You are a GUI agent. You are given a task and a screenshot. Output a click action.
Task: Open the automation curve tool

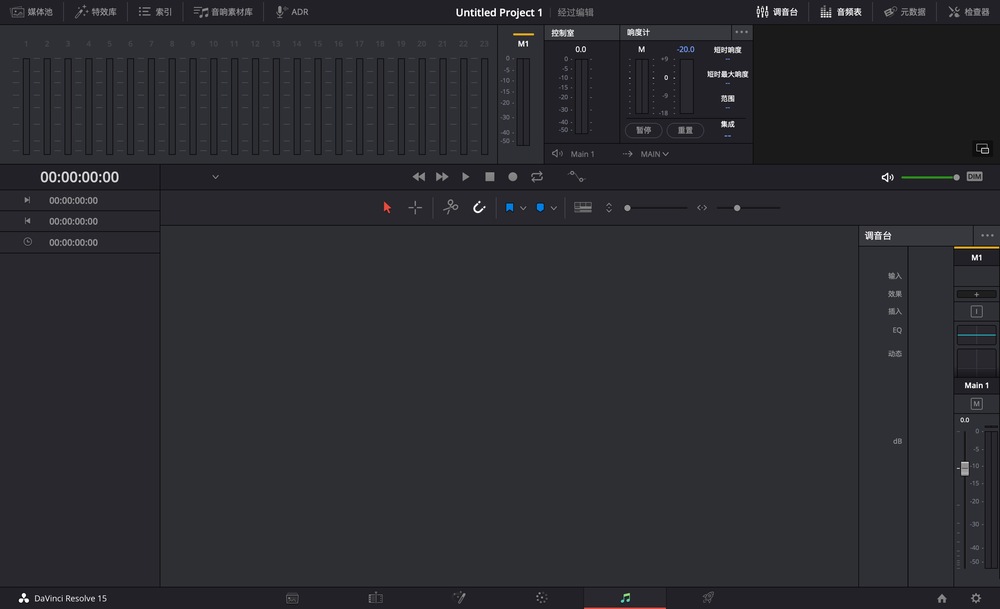(576, 176)
